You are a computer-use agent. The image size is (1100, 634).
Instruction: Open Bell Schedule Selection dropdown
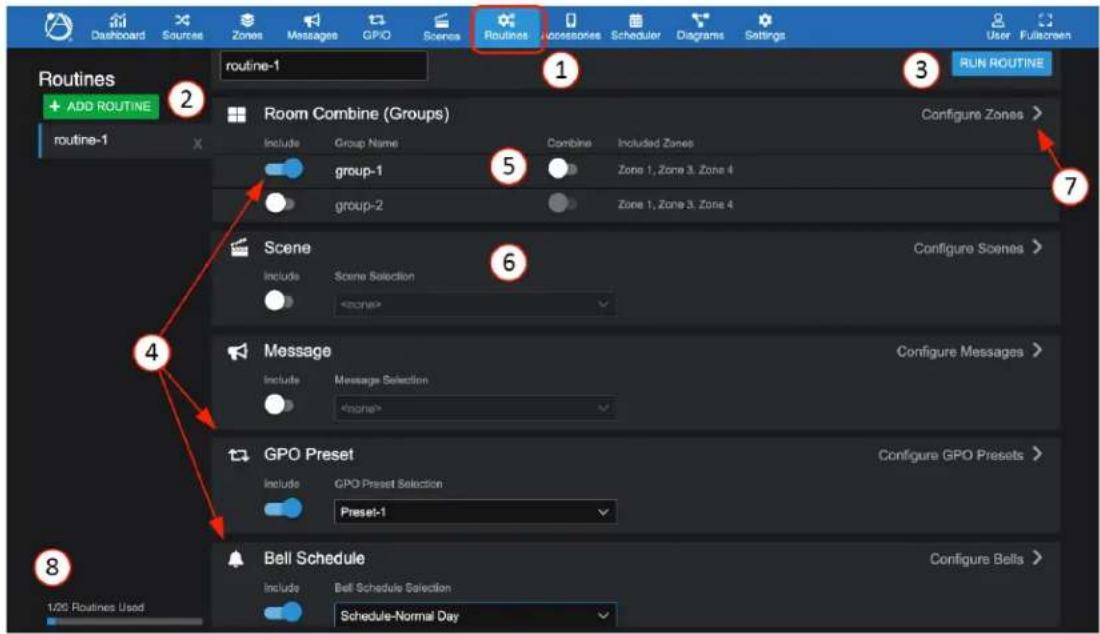click(x=475, y=616)
